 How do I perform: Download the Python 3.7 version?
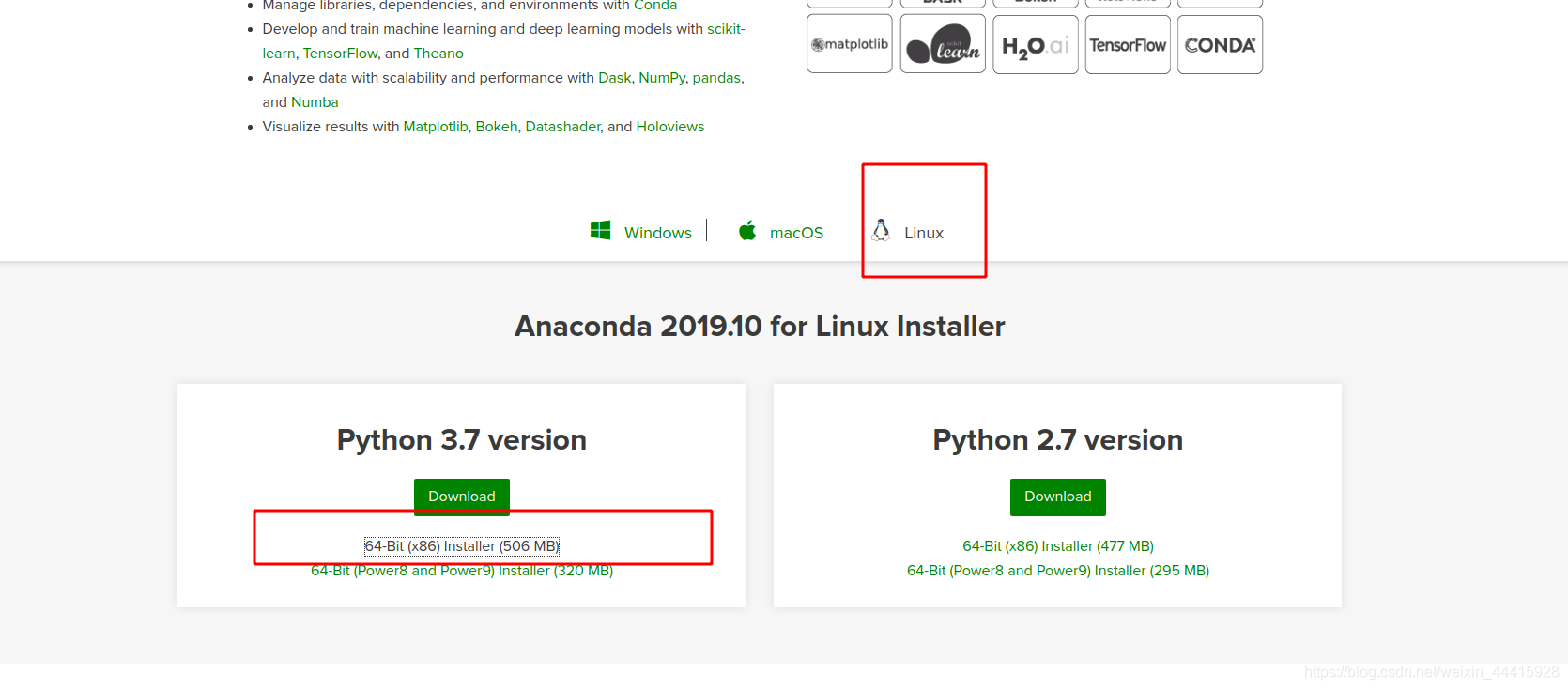tap(462, 497)
